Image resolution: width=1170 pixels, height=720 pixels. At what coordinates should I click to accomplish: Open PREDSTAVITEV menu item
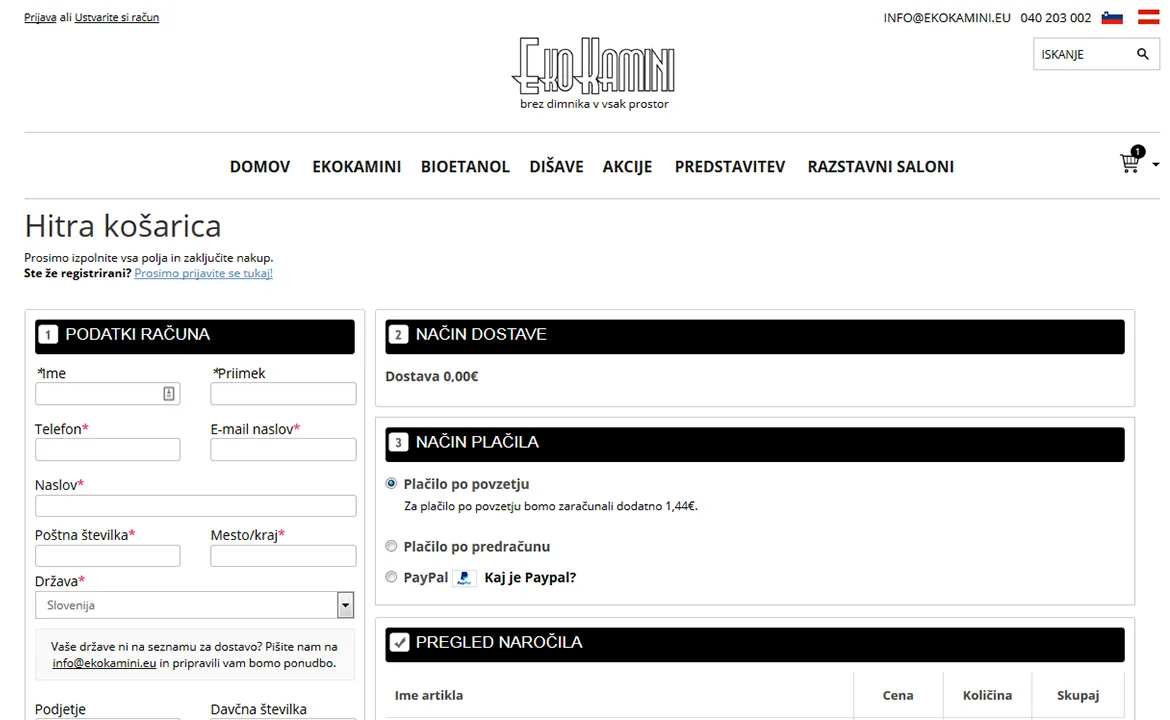730,166
